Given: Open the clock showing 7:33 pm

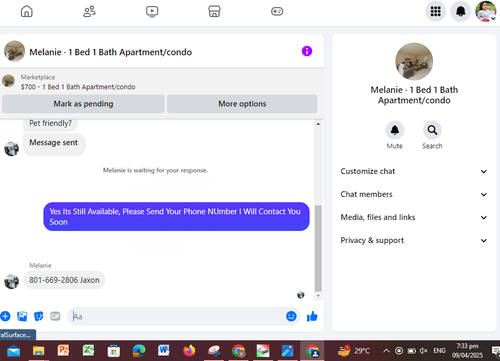Looking at the screenshot, I should (x=467, y=351).
